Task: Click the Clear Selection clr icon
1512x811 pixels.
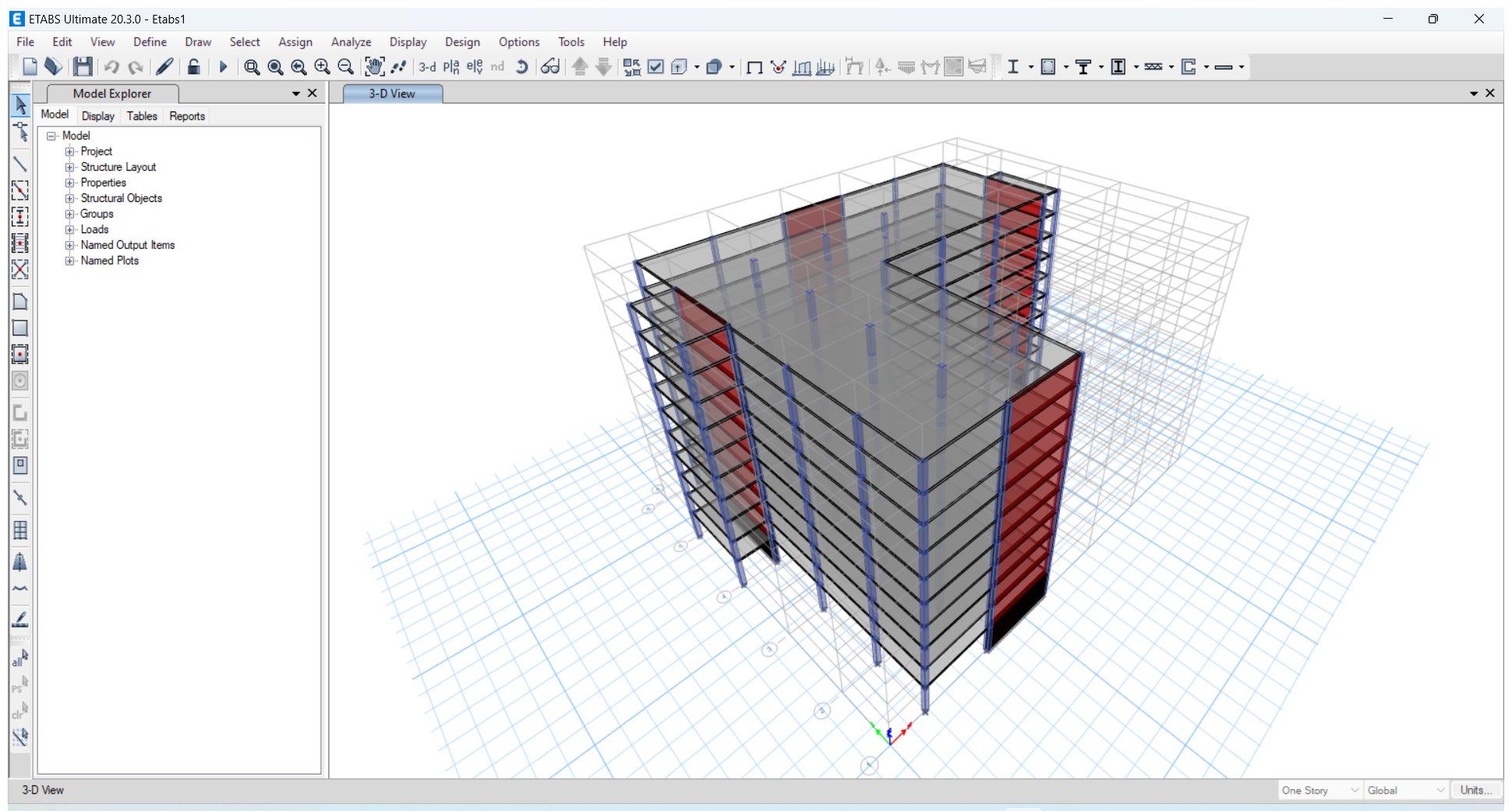Action: 20,711
